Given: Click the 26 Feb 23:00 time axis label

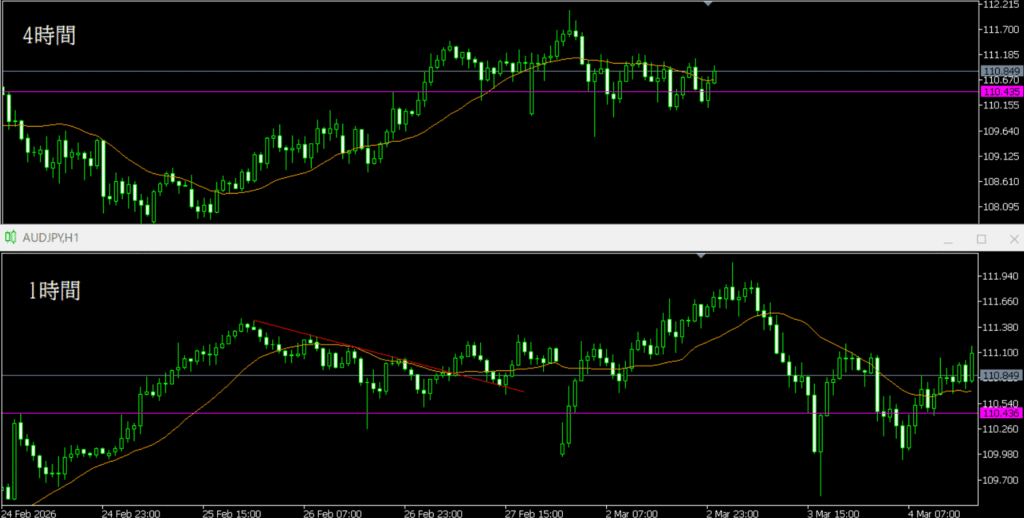Looking at the screenshot, I should click(433, 511).
